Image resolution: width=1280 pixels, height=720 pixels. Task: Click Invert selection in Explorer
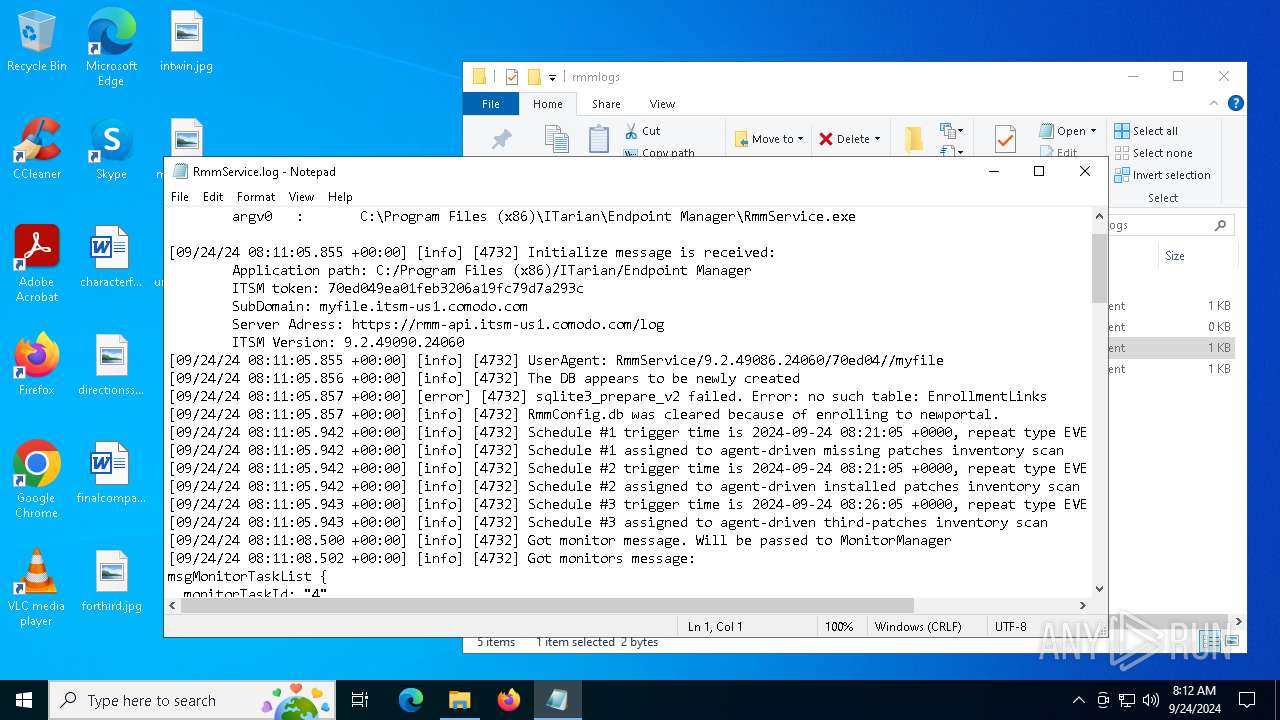[1162, 175]
